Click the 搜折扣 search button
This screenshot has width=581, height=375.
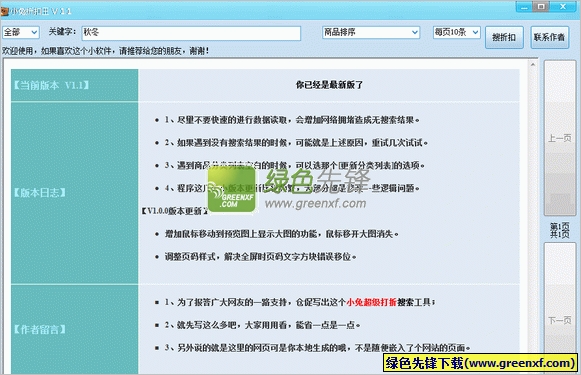[x=504, y=37]
